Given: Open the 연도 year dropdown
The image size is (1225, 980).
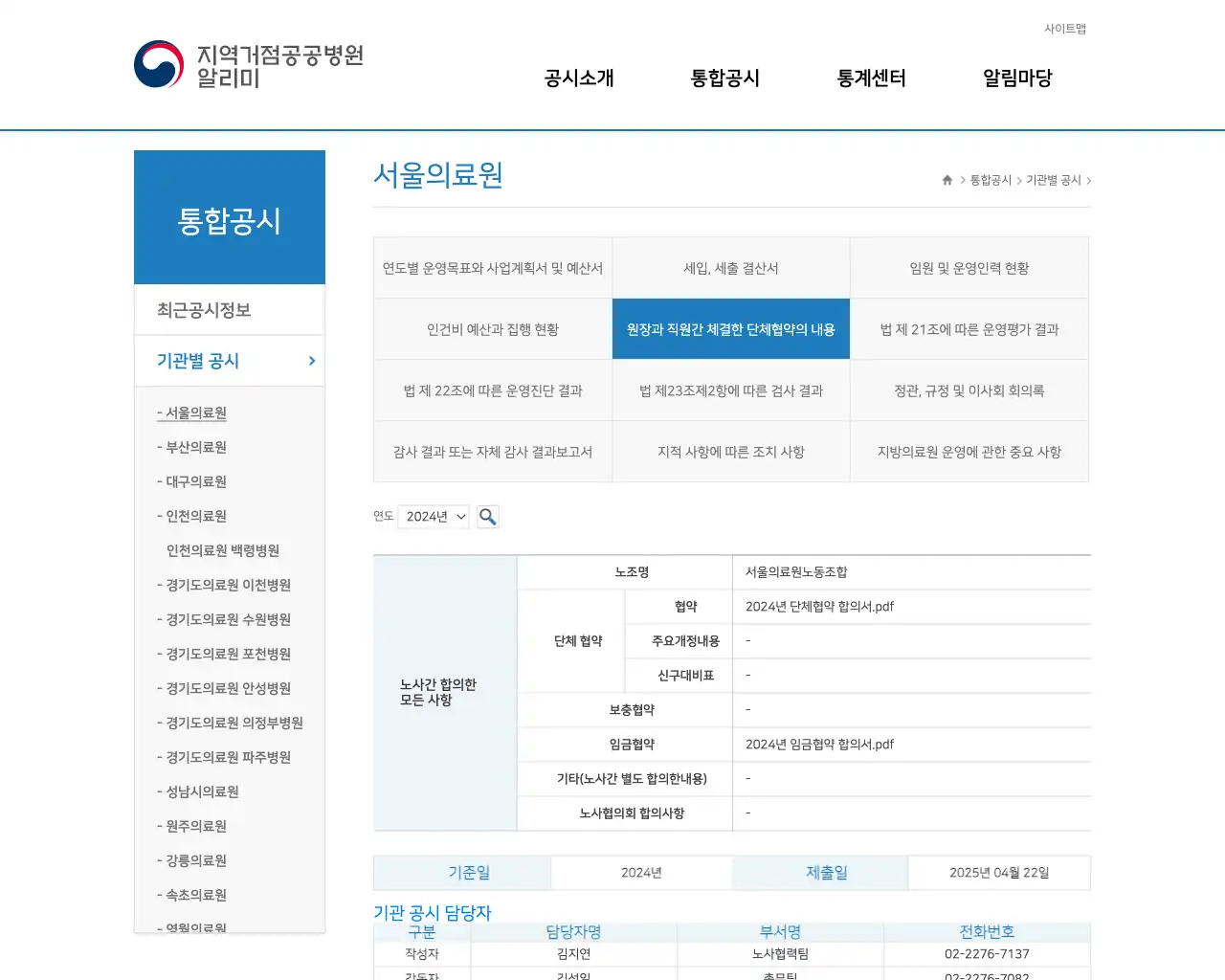Looking at the screenshot, I should [433, 516].
